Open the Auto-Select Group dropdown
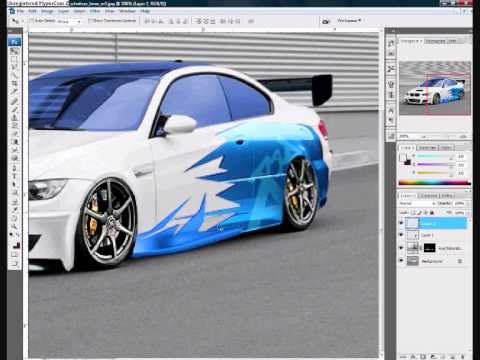This screenshot has height=360, width=480. pyautogui.click(x=69, y=21)
